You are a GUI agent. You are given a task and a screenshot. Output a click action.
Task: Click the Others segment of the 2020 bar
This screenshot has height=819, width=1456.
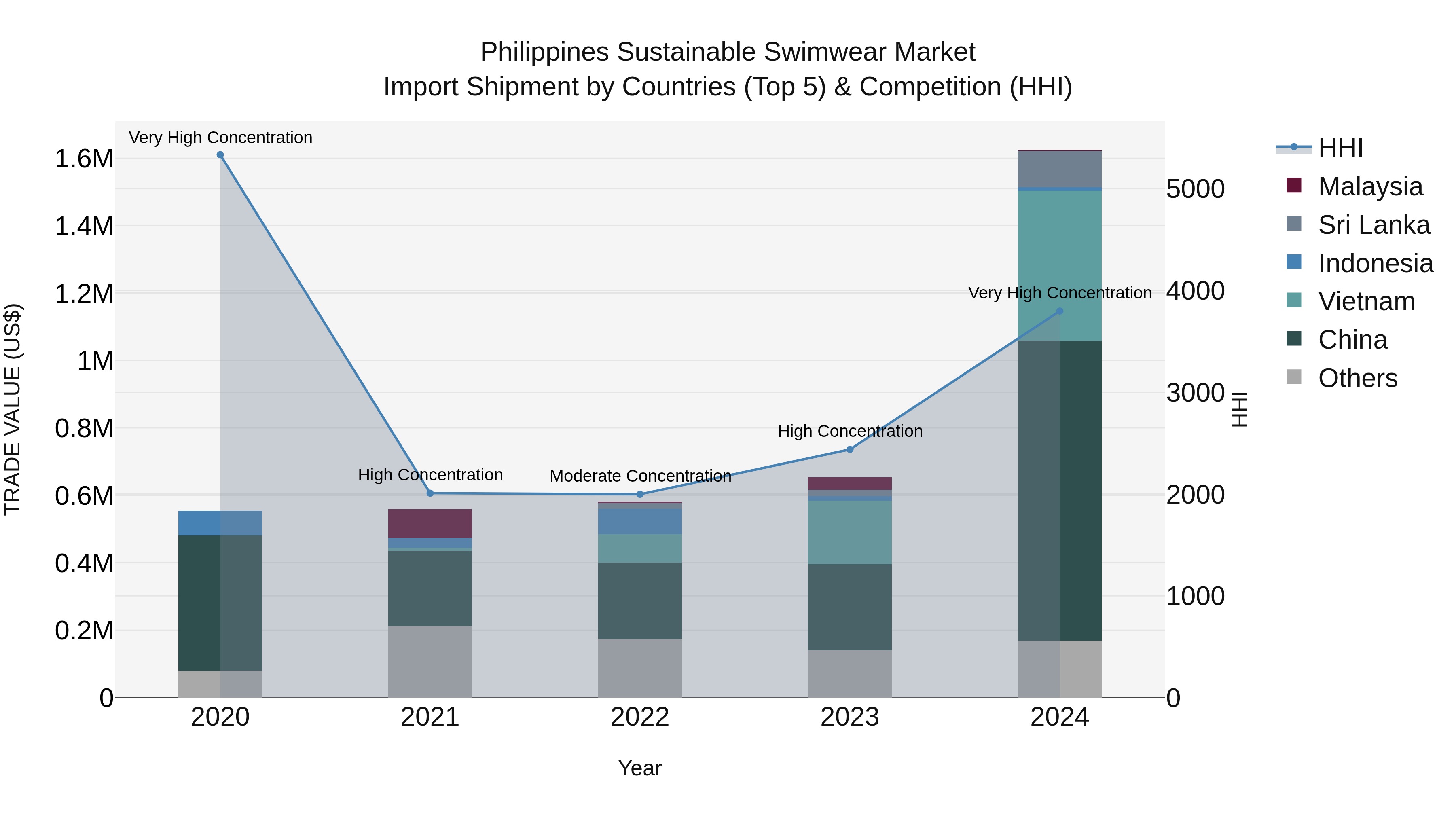pyautogui.click(x=220, y=684)
